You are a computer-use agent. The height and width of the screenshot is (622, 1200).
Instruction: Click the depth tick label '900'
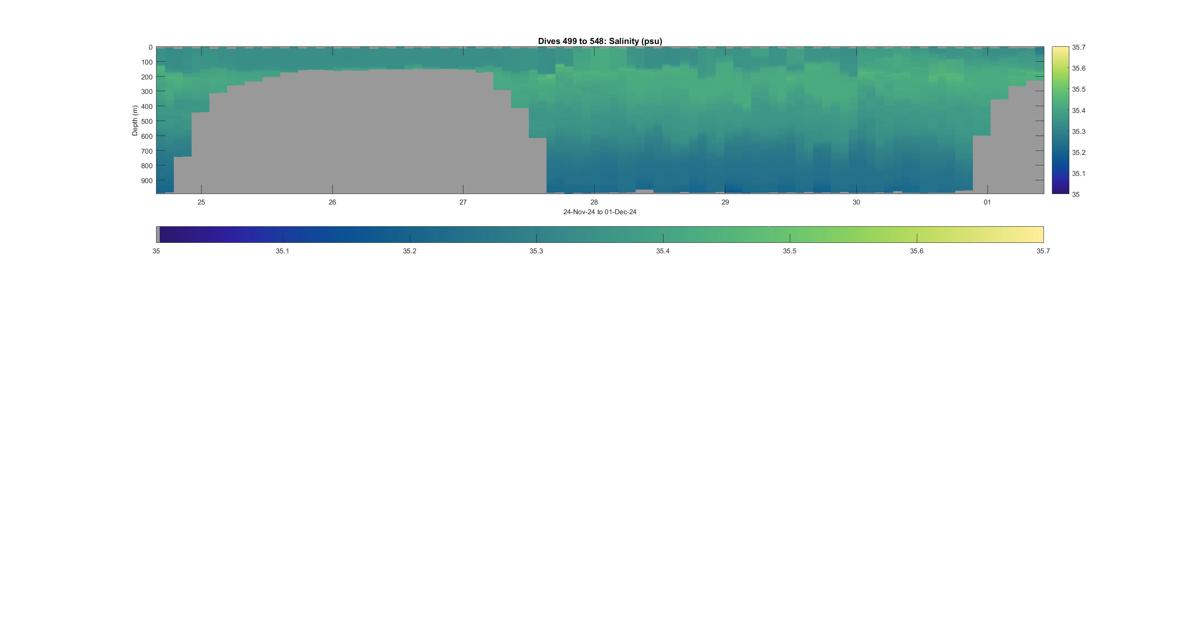coord(147,181)
